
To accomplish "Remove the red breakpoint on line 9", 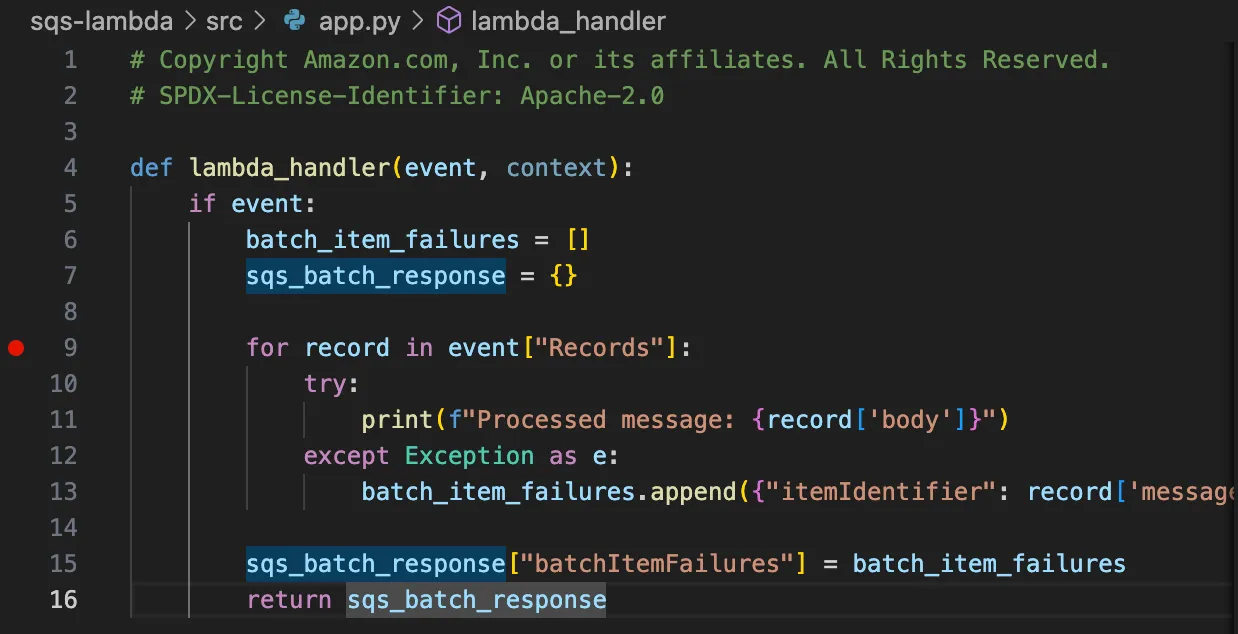I will pyautogui.click(x=15, y=347).
